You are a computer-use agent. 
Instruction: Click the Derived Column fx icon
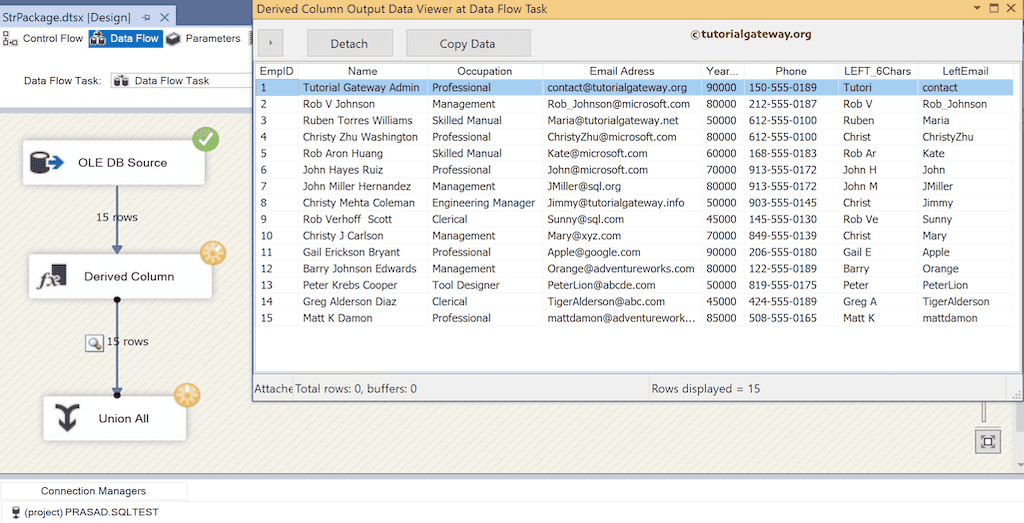pyautogui.click(x=52, y=277)
